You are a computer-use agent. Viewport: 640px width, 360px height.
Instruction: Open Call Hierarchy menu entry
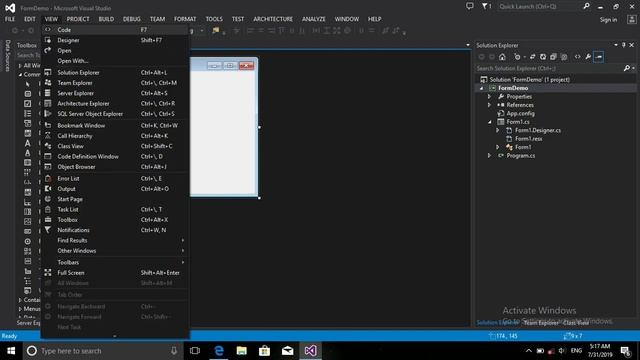coord(114,136)
